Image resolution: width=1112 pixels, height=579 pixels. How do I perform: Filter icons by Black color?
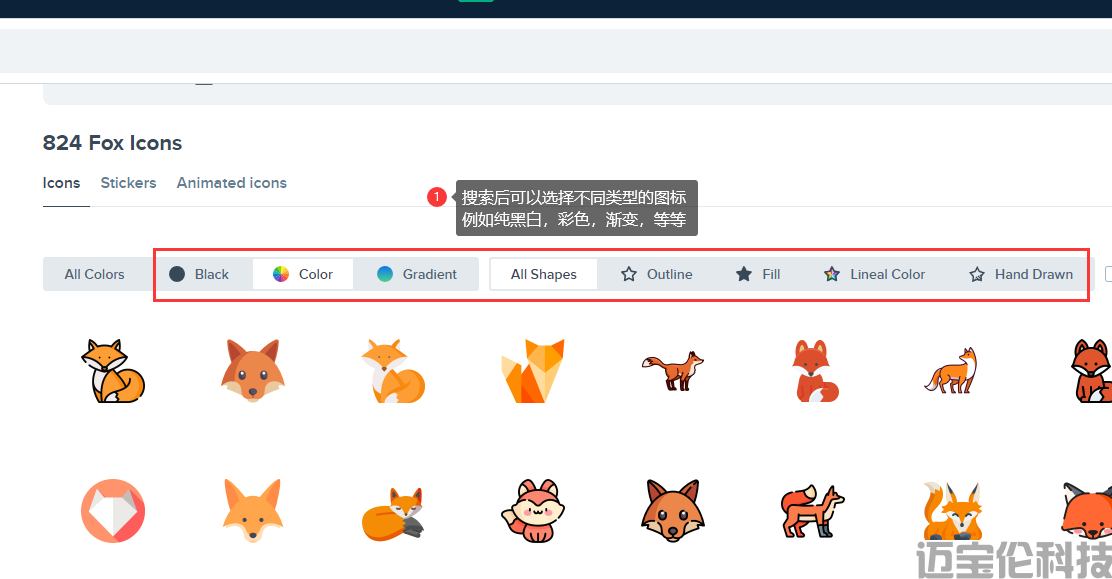point(199,274)
